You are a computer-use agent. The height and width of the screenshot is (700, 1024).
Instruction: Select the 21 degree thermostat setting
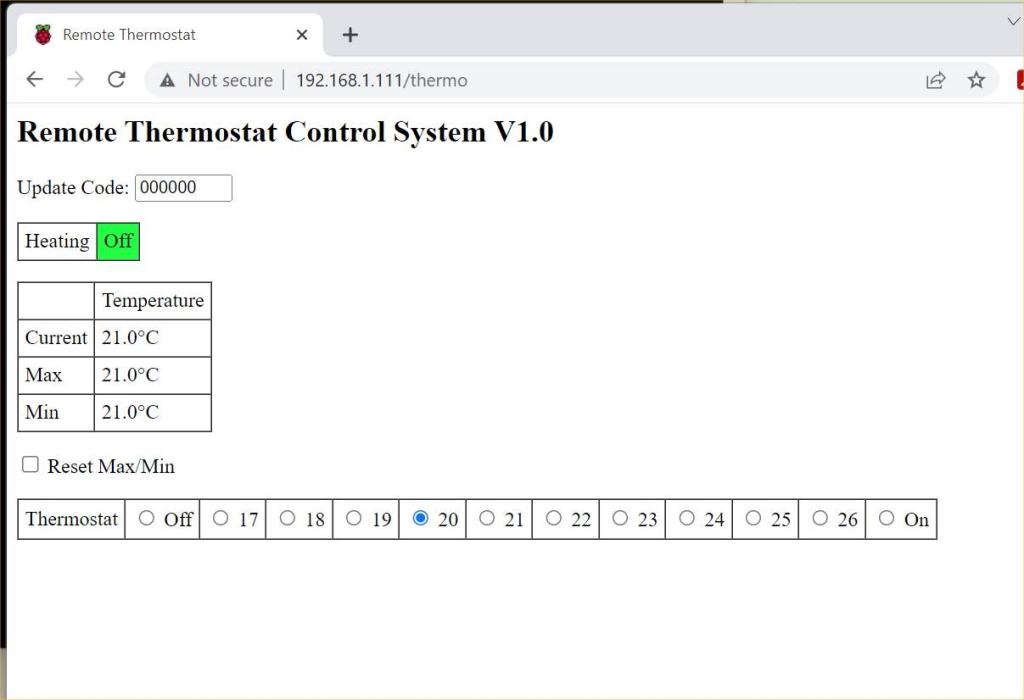tap(487, 518)
